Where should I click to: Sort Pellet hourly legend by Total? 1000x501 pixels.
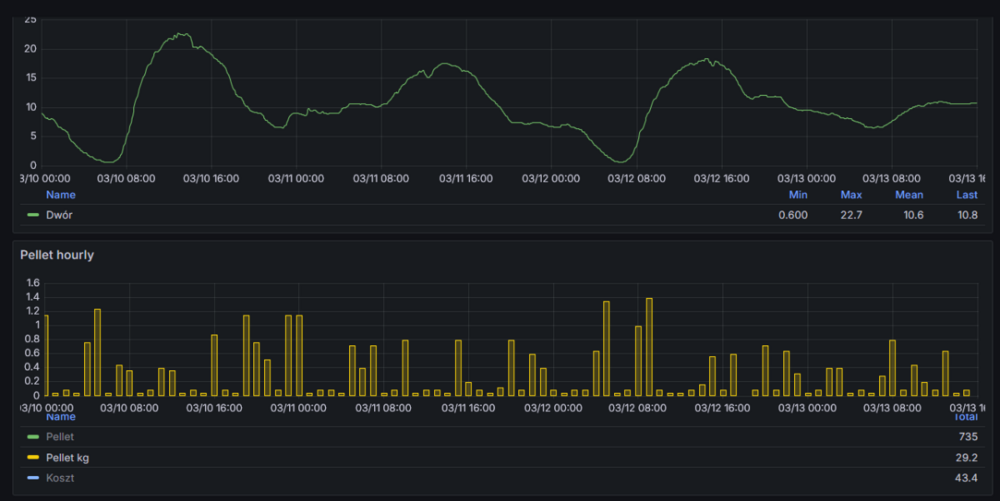pyautogui.click(x=964, y=416)
